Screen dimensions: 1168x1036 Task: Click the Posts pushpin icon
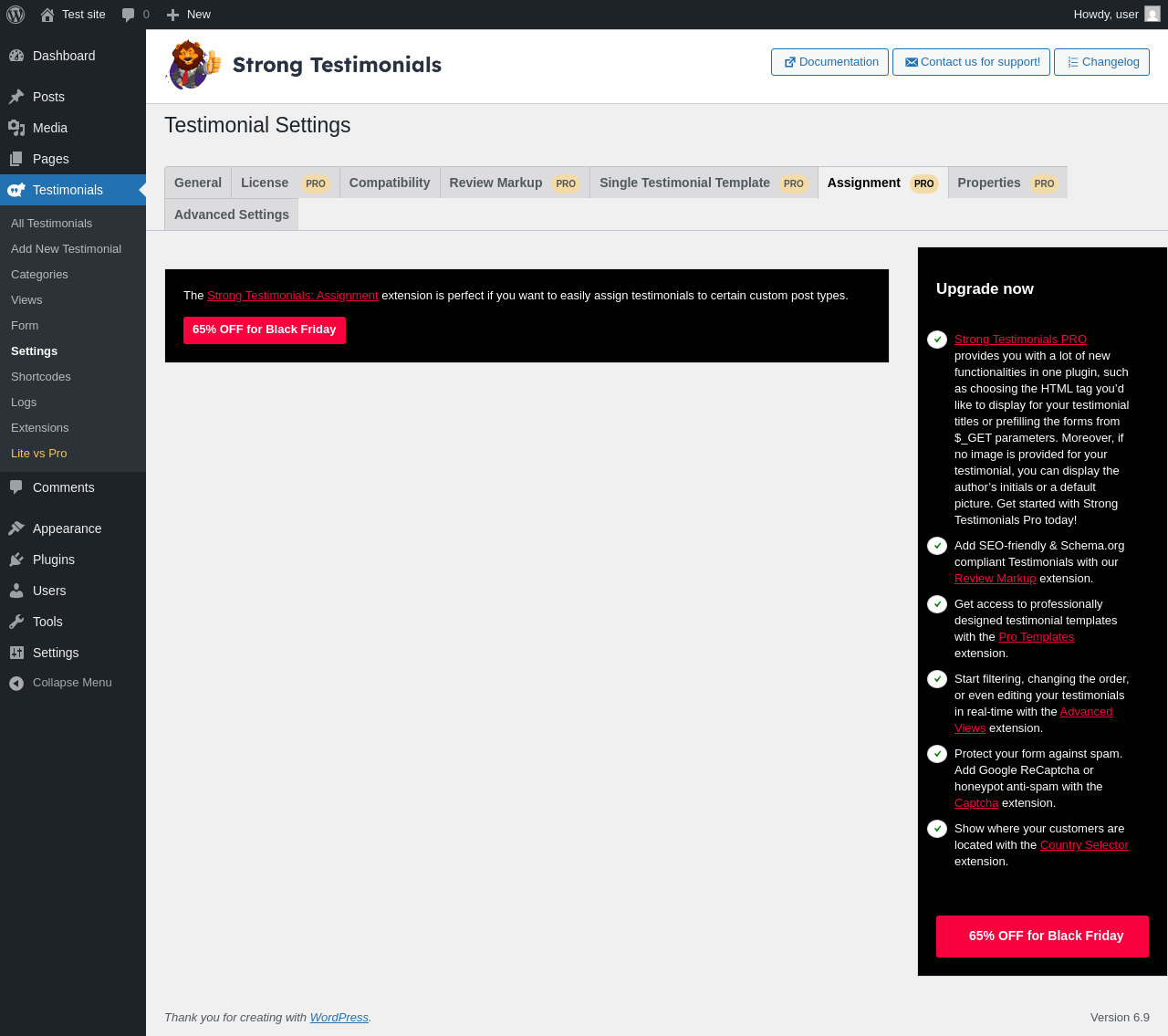[x=16, y=97]
